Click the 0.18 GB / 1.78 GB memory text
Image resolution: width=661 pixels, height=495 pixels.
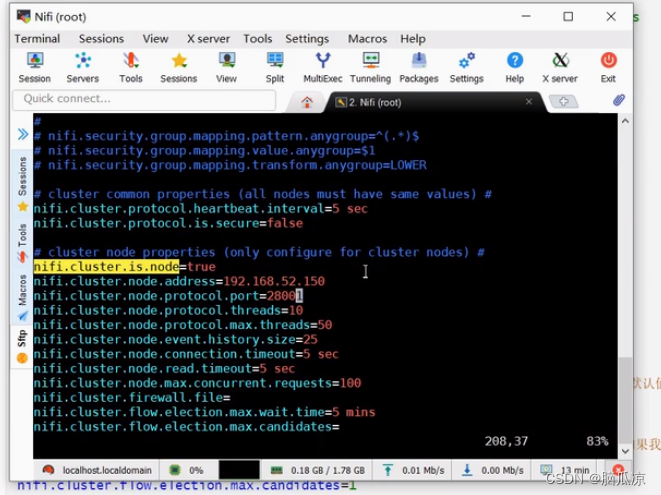tap(328, 470)
